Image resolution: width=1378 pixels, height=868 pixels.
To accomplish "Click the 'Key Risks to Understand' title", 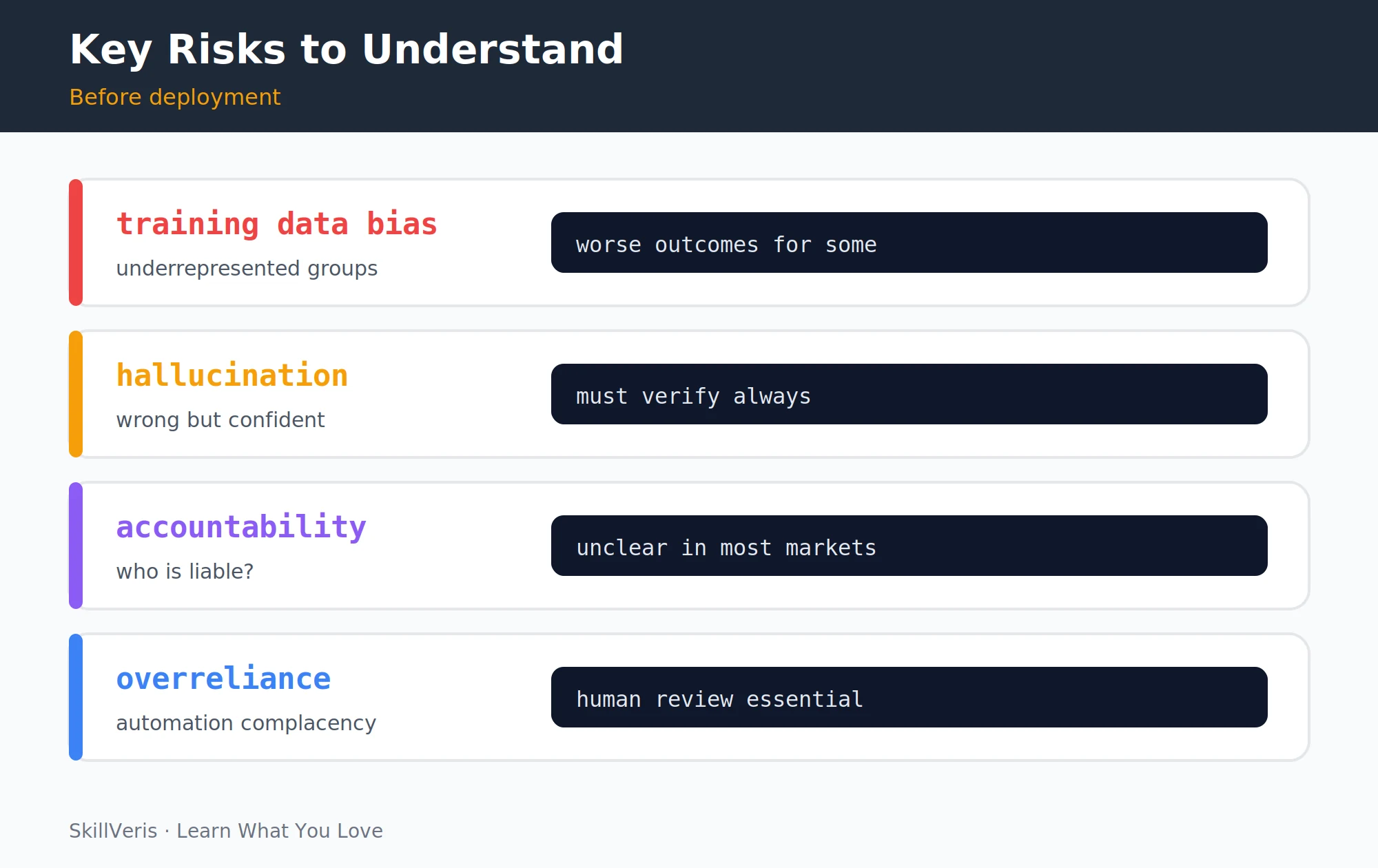I will click(x=347, y=50).
